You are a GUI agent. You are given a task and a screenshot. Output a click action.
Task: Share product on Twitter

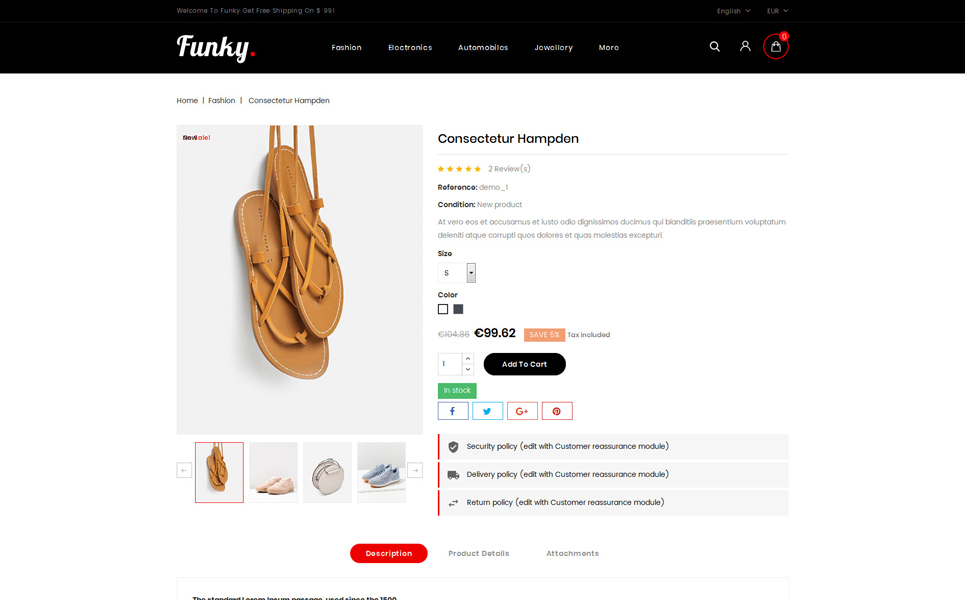(487, 411)
